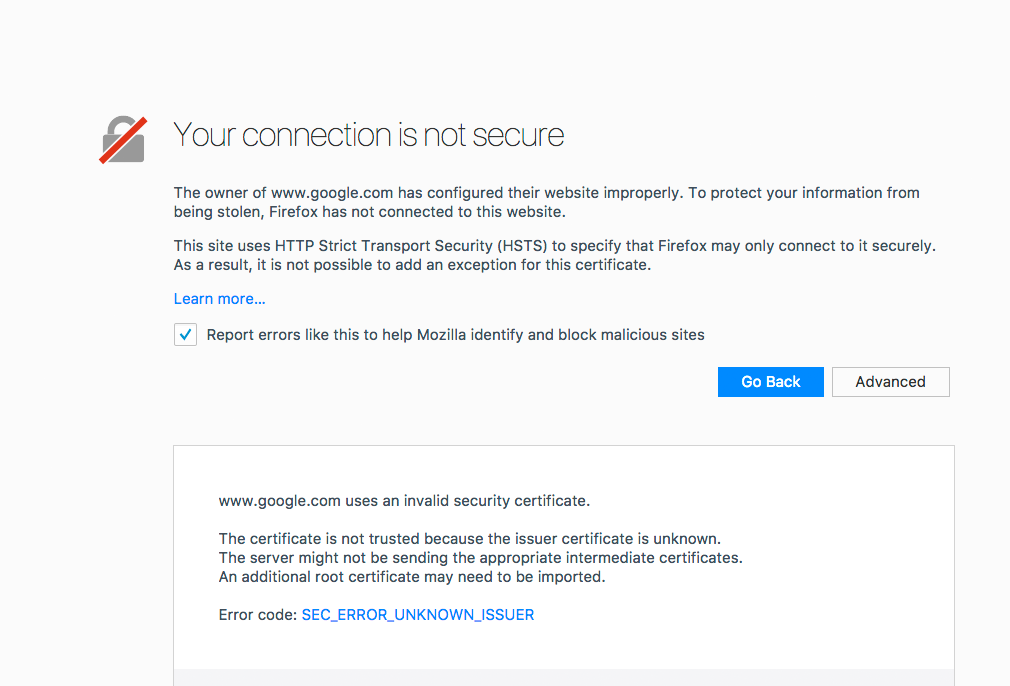Go Back using the blue button
Screen dimensions: 1010x686
[x=770, y=382]
